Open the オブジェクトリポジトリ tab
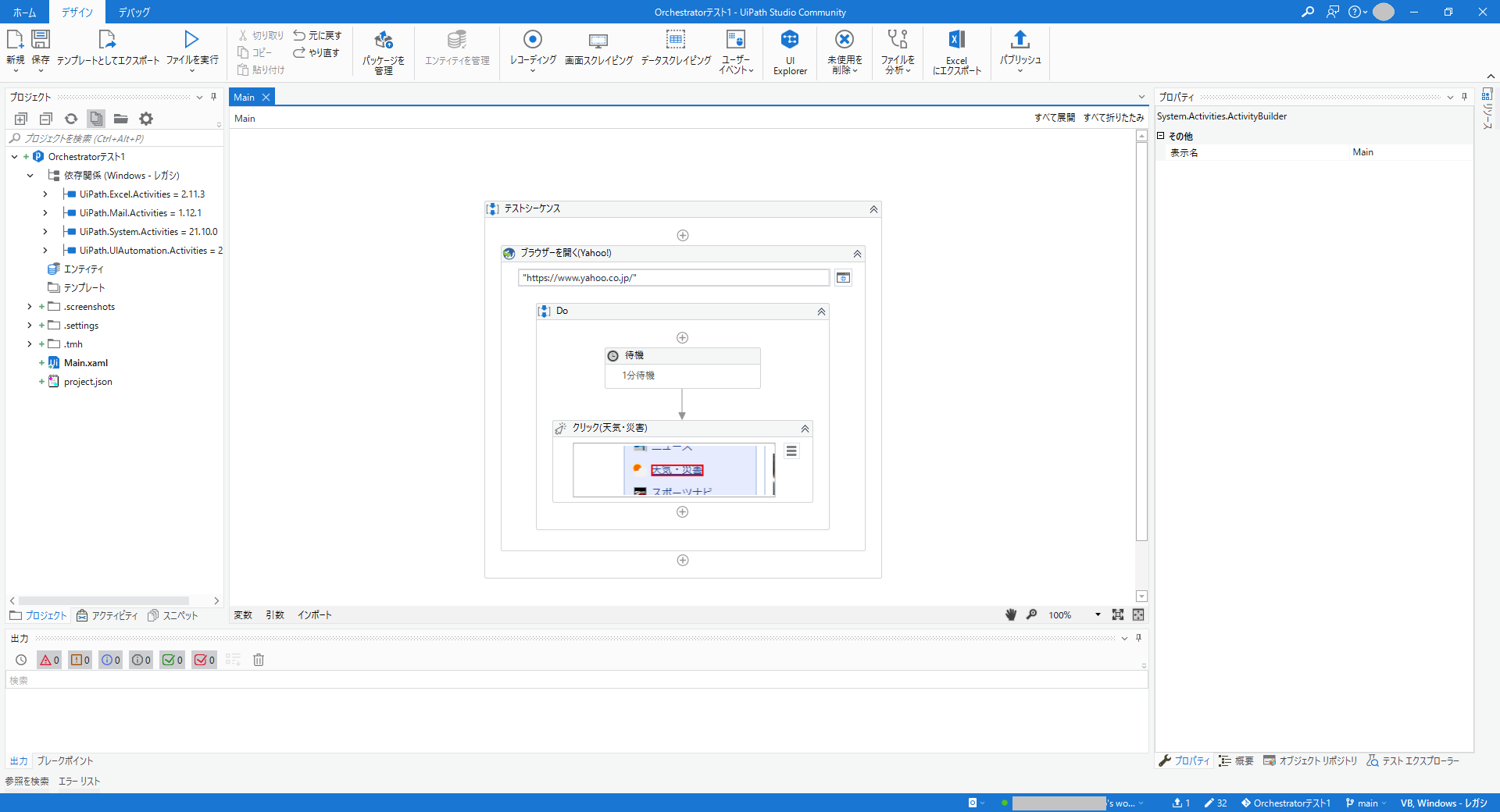Screen dimensions: 1500x812 click(x=1310, y=760)
